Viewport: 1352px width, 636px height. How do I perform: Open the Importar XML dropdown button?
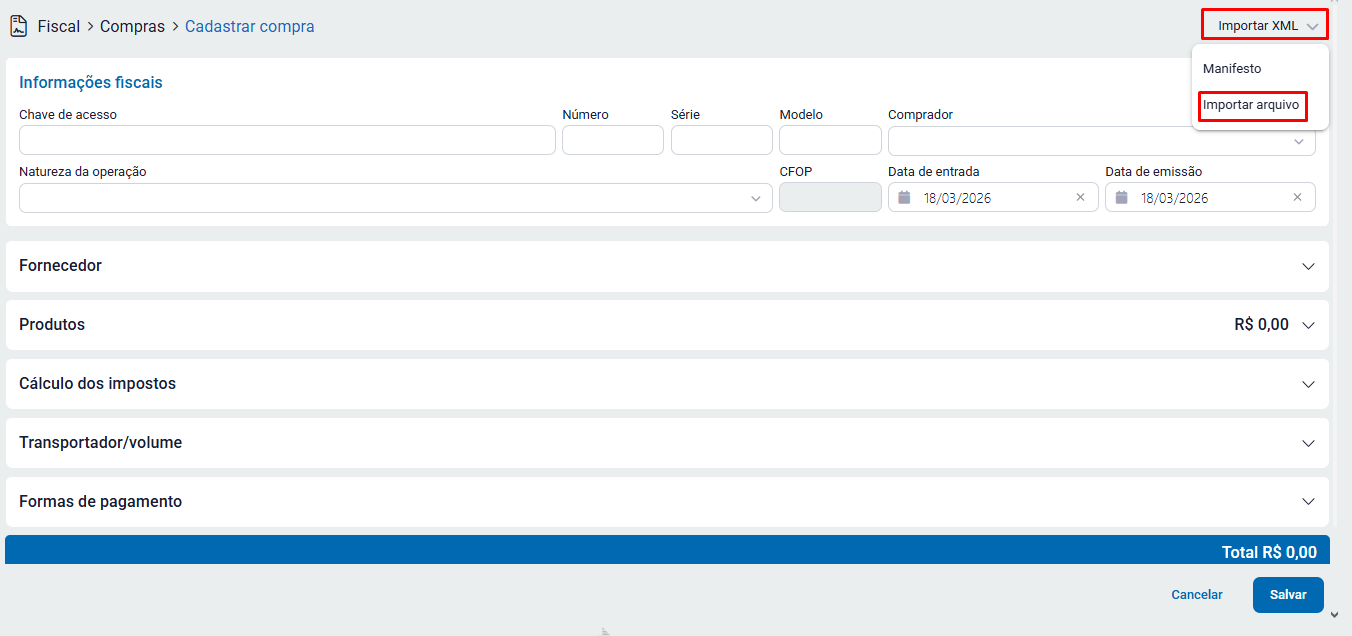point(1264,26)
